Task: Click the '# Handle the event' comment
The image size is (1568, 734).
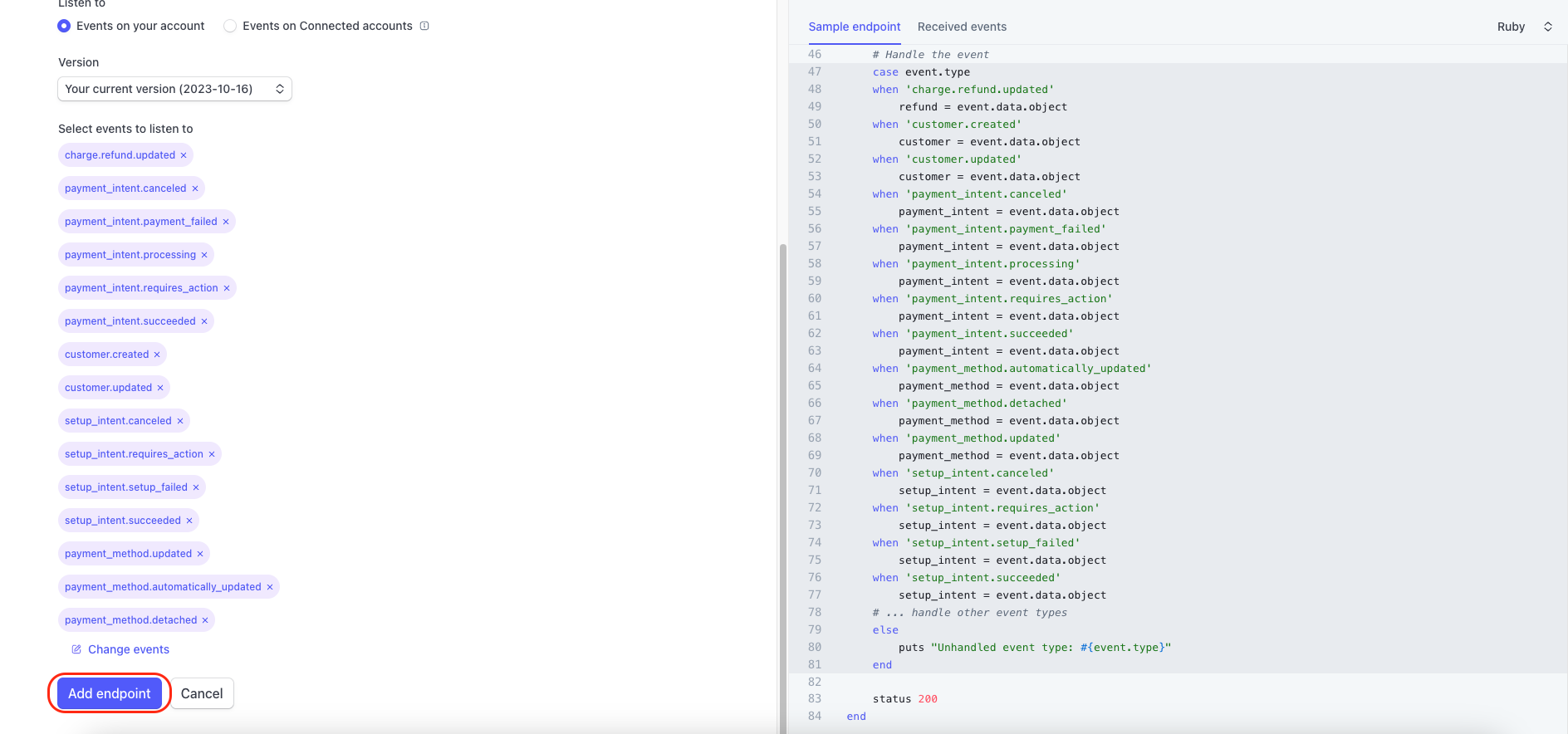Action: tap(930, 55)
